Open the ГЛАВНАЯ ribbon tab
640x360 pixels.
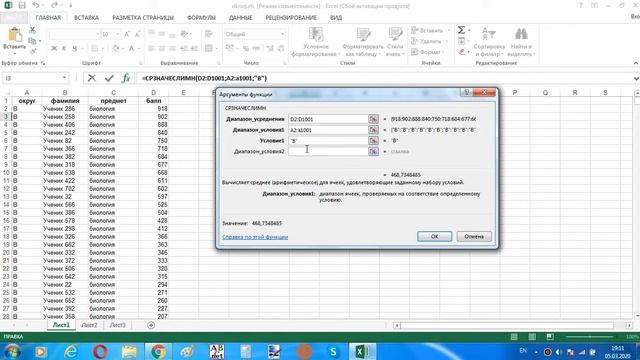48,18
